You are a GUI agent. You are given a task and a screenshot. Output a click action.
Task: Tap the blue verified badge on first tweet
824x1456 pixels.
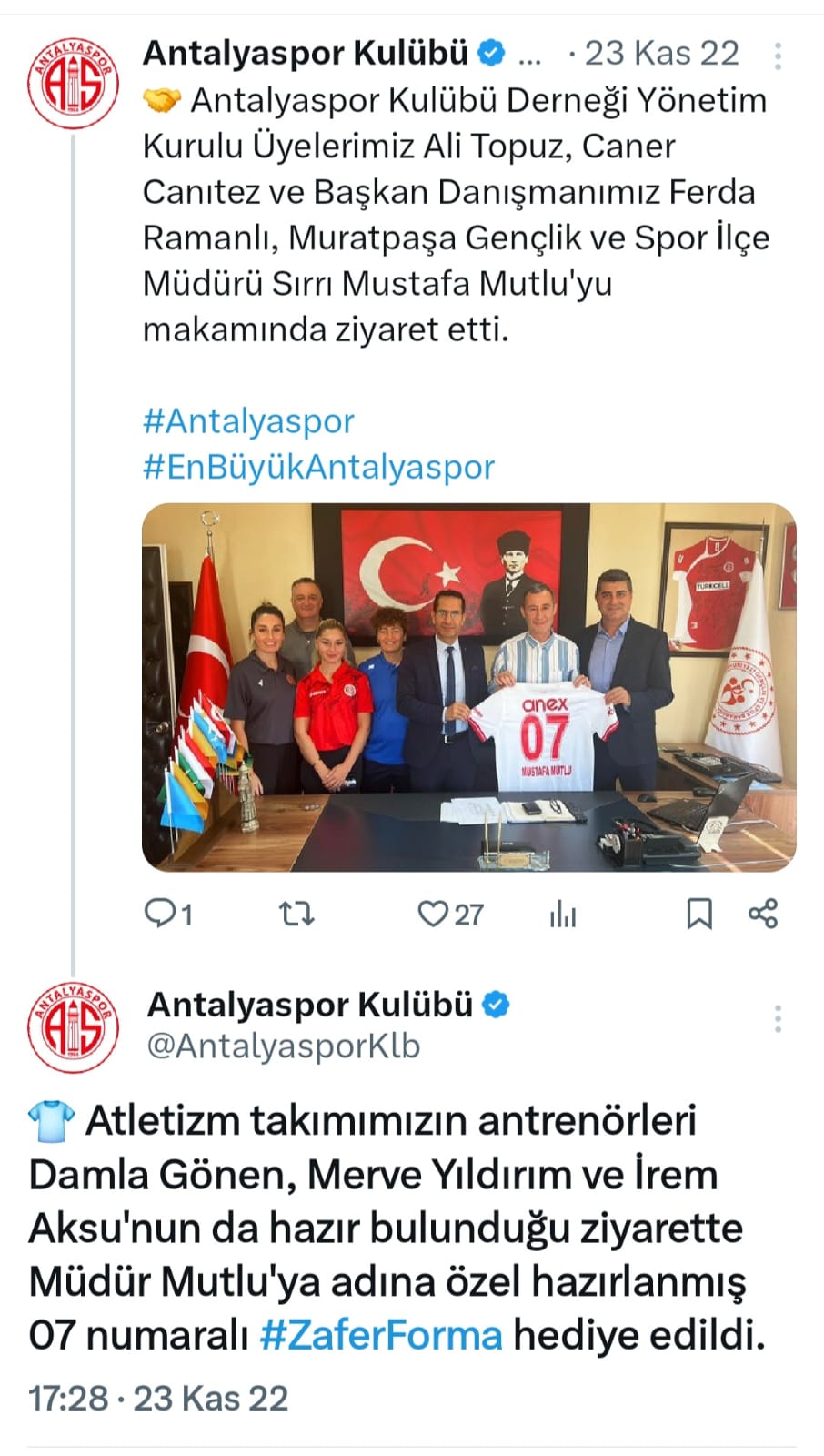[x=491, y=54]
